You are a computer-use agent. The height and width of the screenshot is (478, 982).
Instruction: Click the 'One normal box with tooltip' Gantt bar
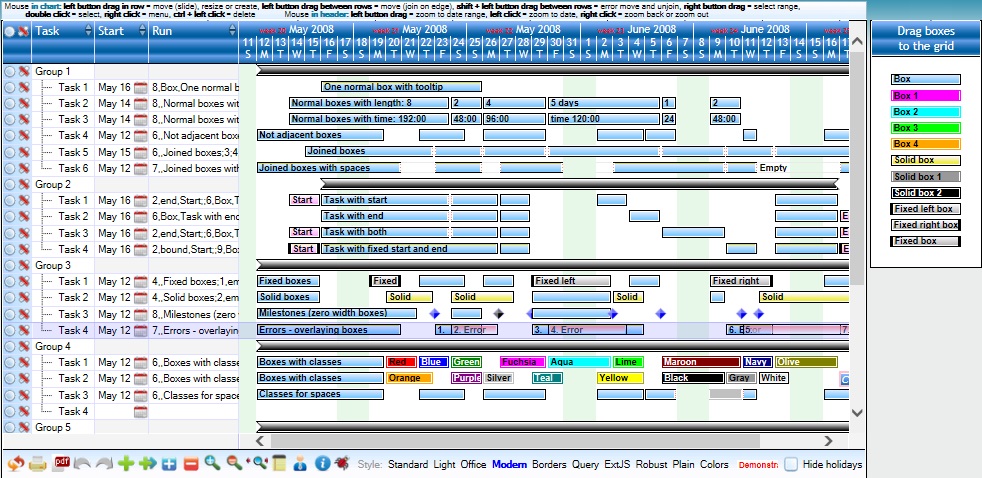coord(401,87)
